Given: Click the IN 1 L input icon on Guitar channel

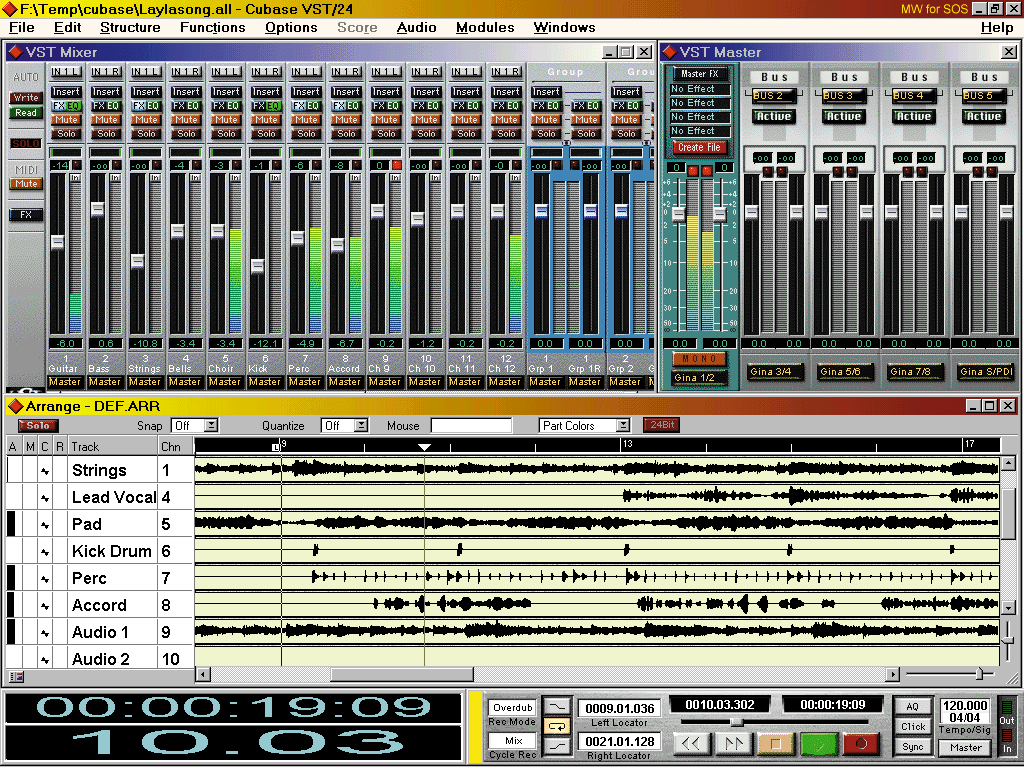Looking at the screenshot, I should [x=65, y=71].
